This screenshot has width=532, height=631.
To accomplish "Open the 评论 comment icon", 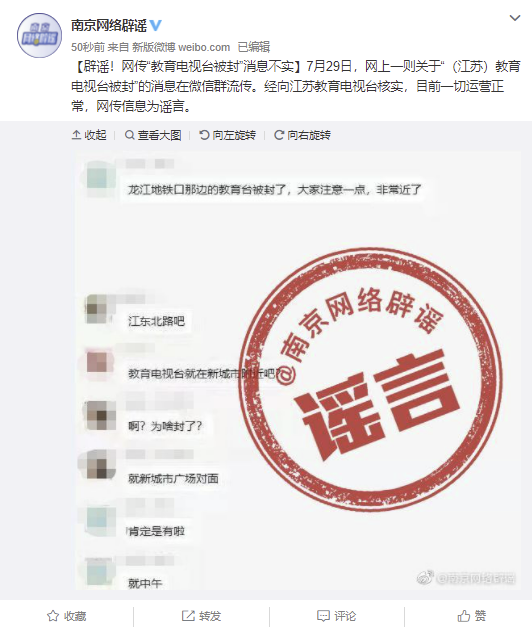I will (323, 616).
